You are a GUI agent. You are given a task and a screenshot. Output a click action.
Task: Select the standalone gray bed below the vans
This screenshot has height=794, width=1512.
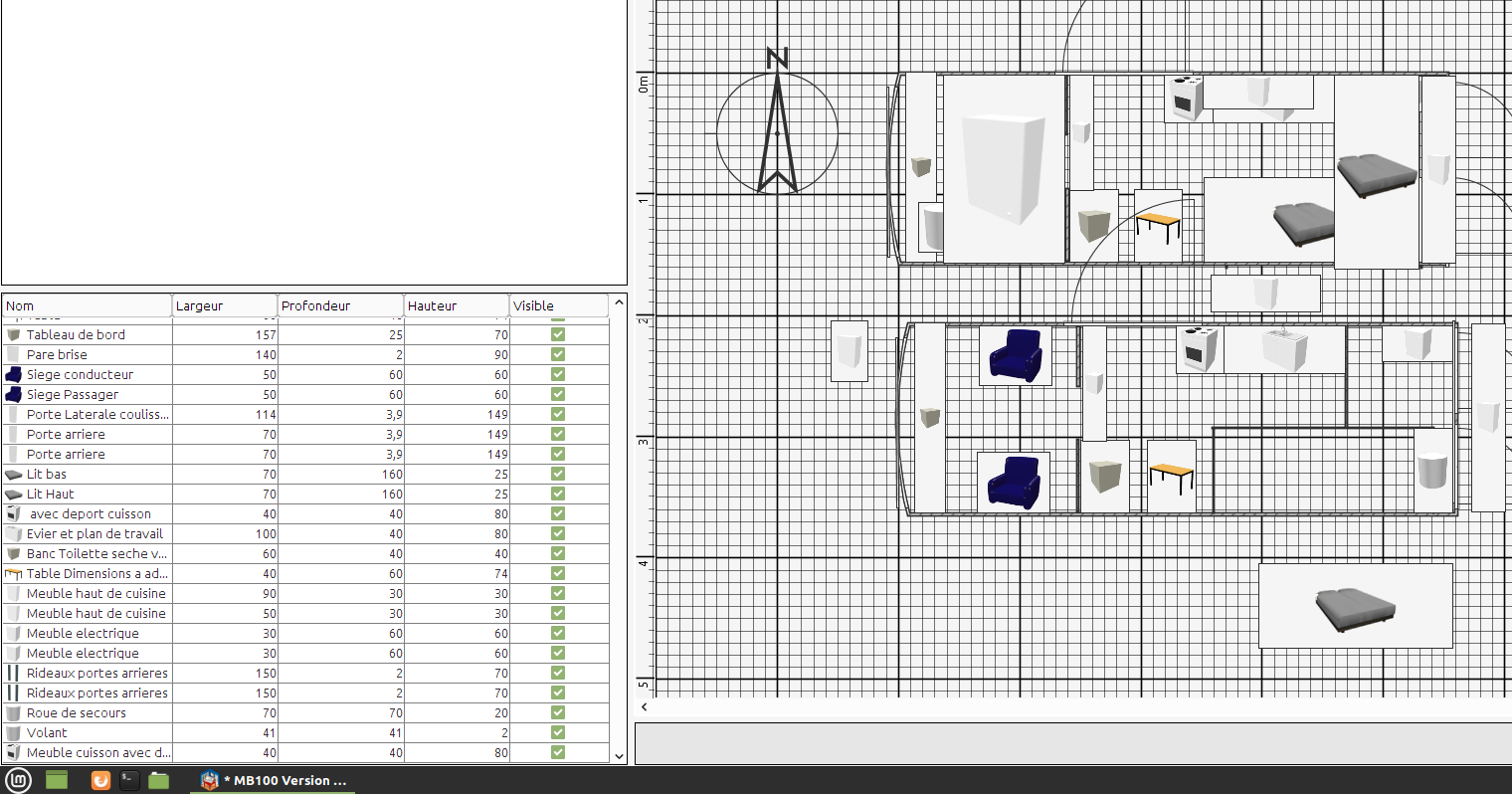point(1355,606)
